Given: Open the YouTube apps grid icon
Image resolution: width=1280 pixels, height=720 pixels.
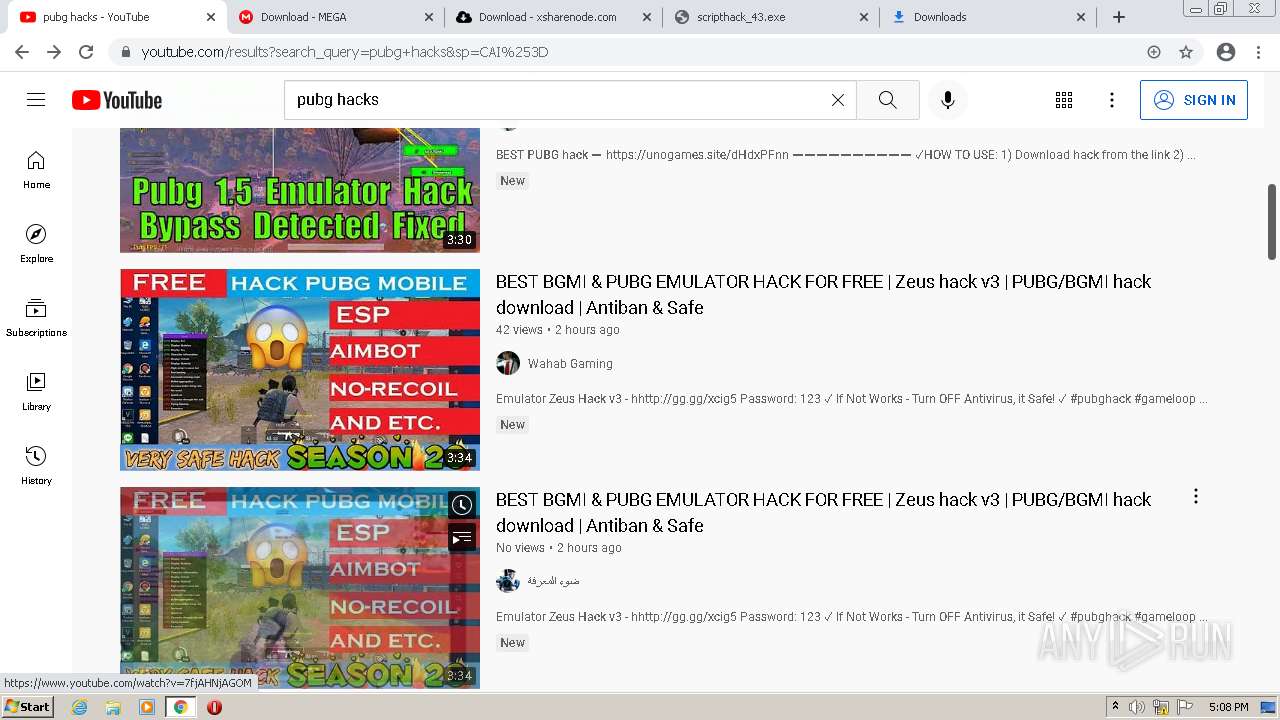Looking at the screenshot, I should (1064, 100).
